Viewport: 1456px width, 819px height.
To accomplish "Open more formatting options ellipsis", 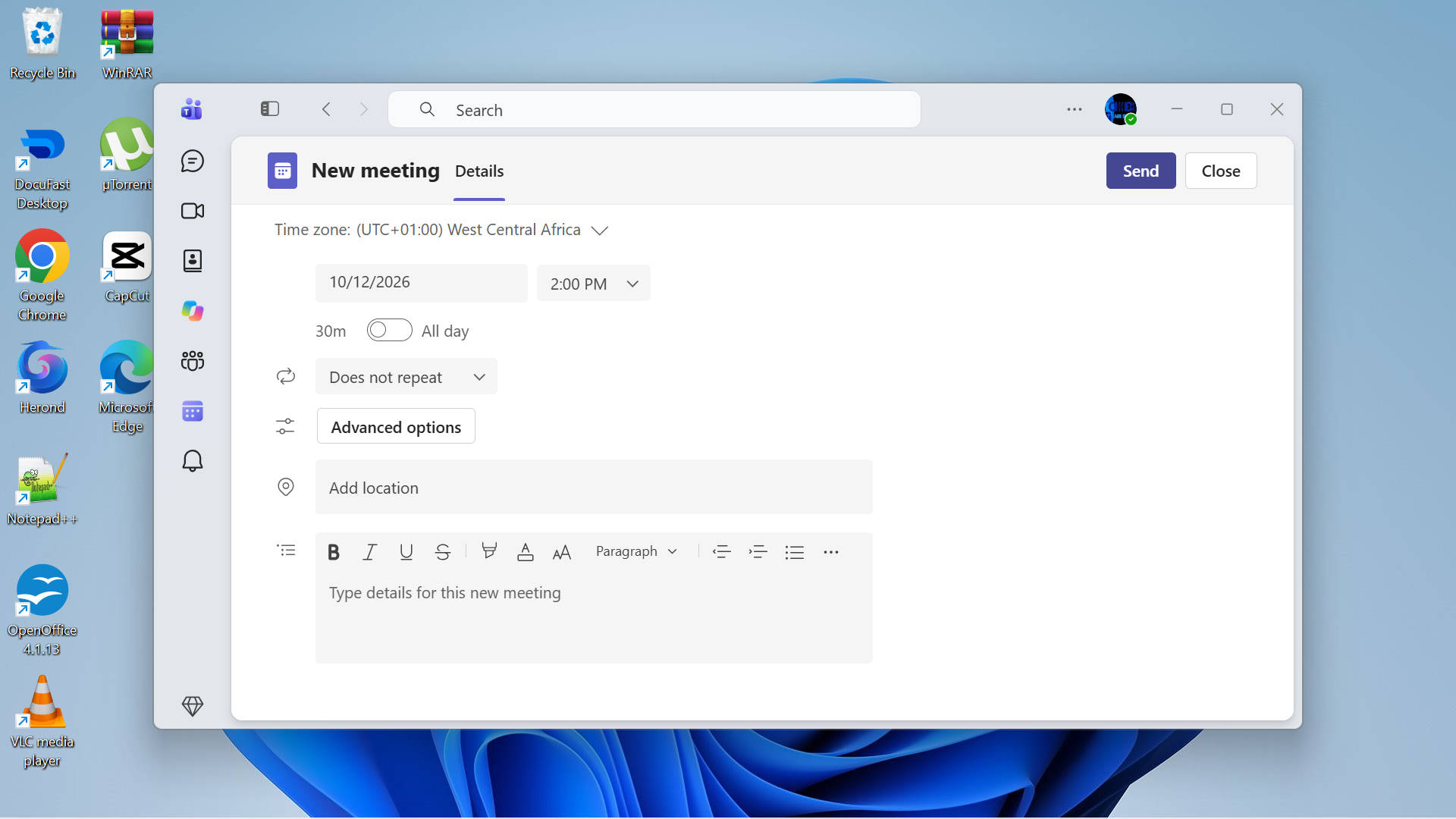I will click(x=831, y=552).
